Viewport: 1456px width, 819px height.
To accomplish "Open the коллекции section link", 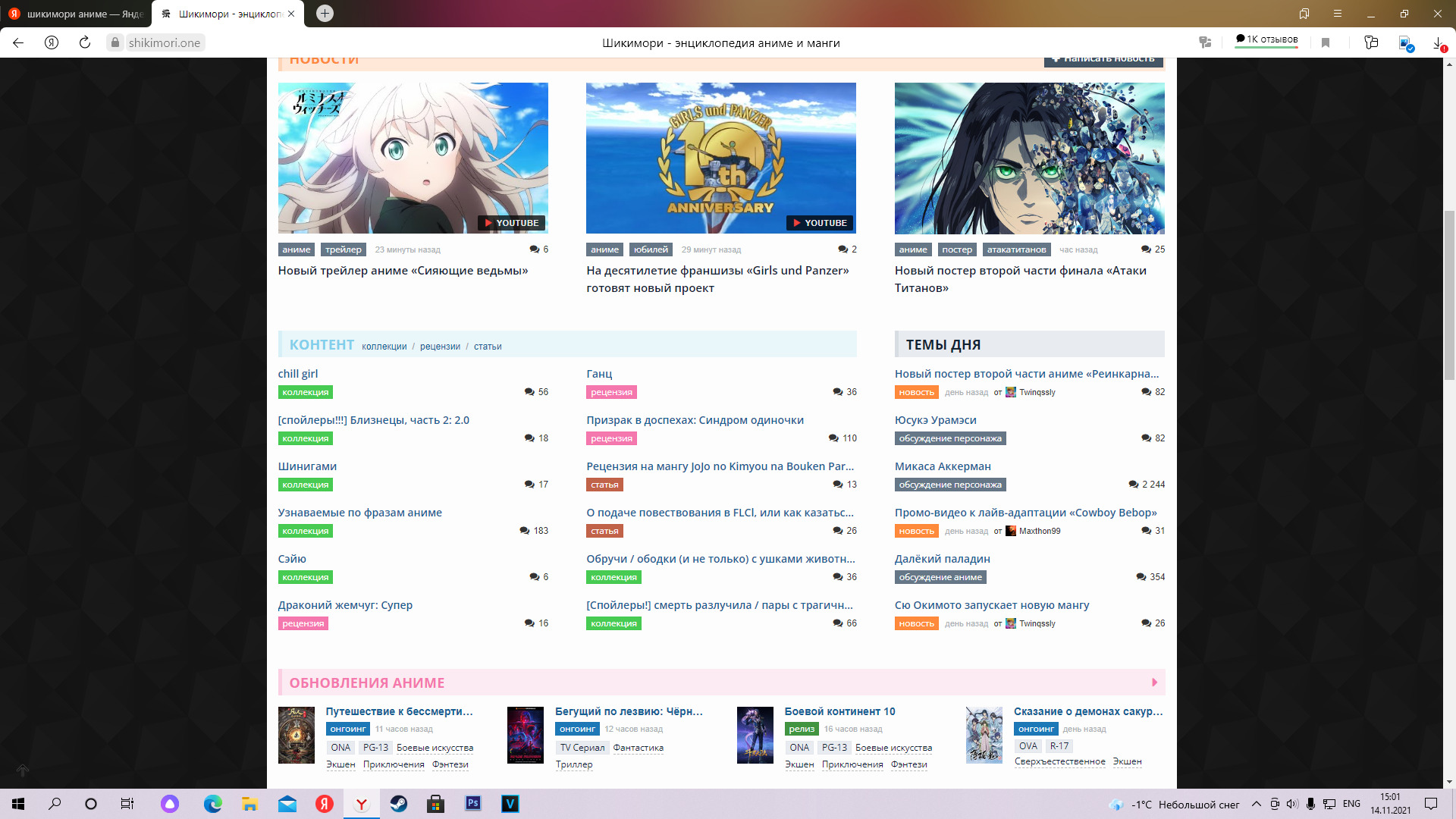I will 384,347.
